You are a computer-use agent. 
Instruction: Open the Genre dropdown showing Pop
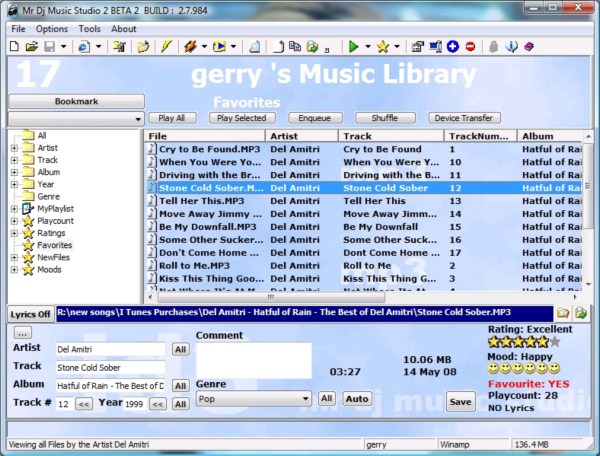[x=305, y=399]
